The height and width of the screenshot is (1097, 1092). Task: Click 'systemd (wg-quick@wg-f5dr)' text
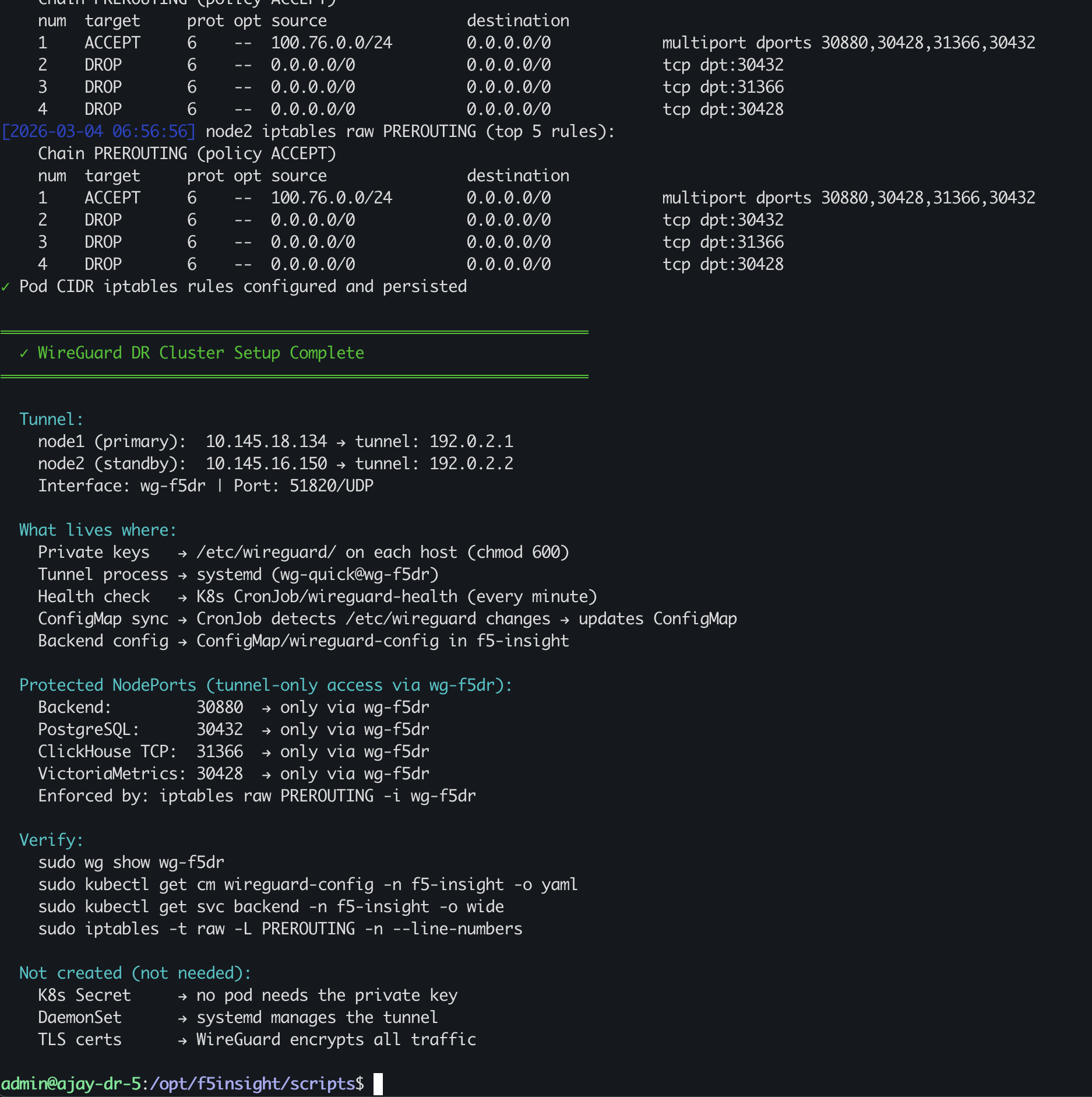point(318,575)
